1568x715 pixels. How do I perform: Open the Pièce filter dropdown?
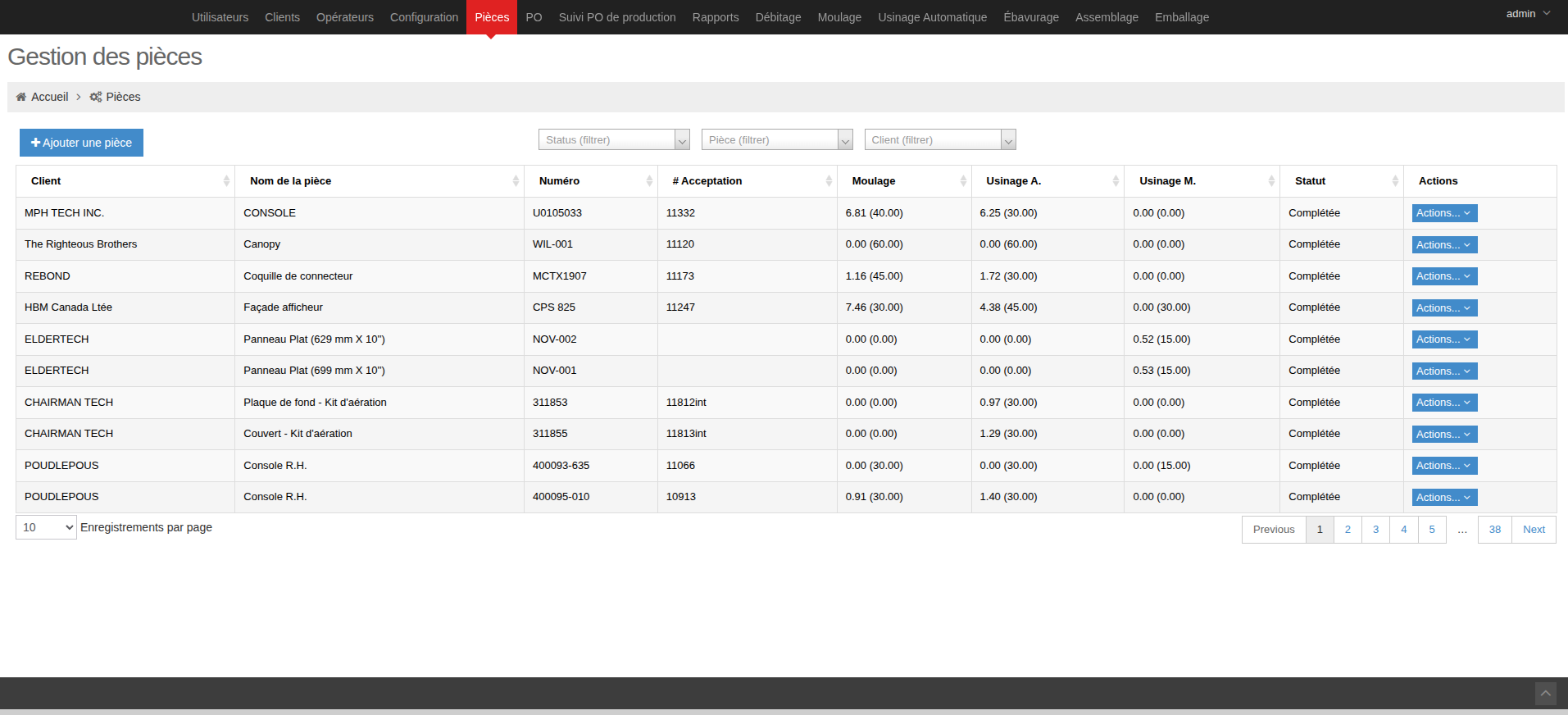[x=777, y=140]
